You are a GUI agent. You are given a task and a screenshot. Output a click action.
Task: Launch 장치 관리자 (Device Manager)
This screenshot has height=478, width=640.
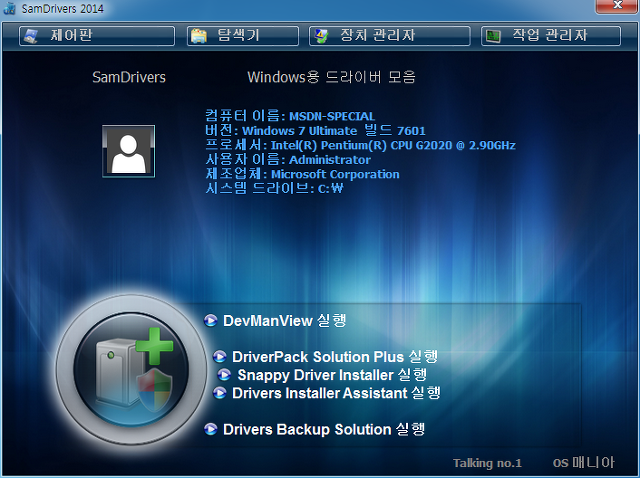(x=389, y=36)
